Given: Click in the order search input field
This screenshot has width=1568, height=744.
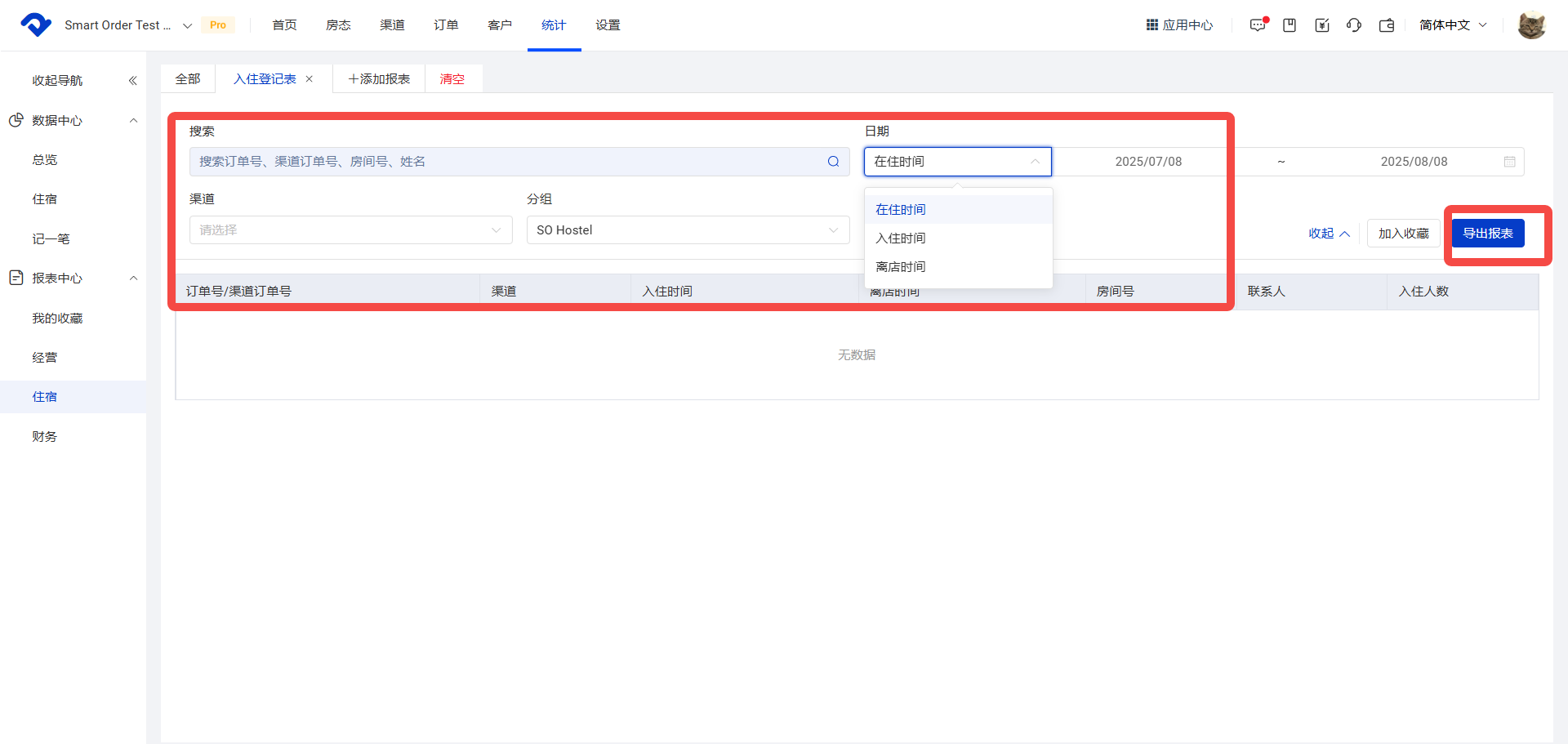Looking at the screenshot, I should [x=506, y=162].
